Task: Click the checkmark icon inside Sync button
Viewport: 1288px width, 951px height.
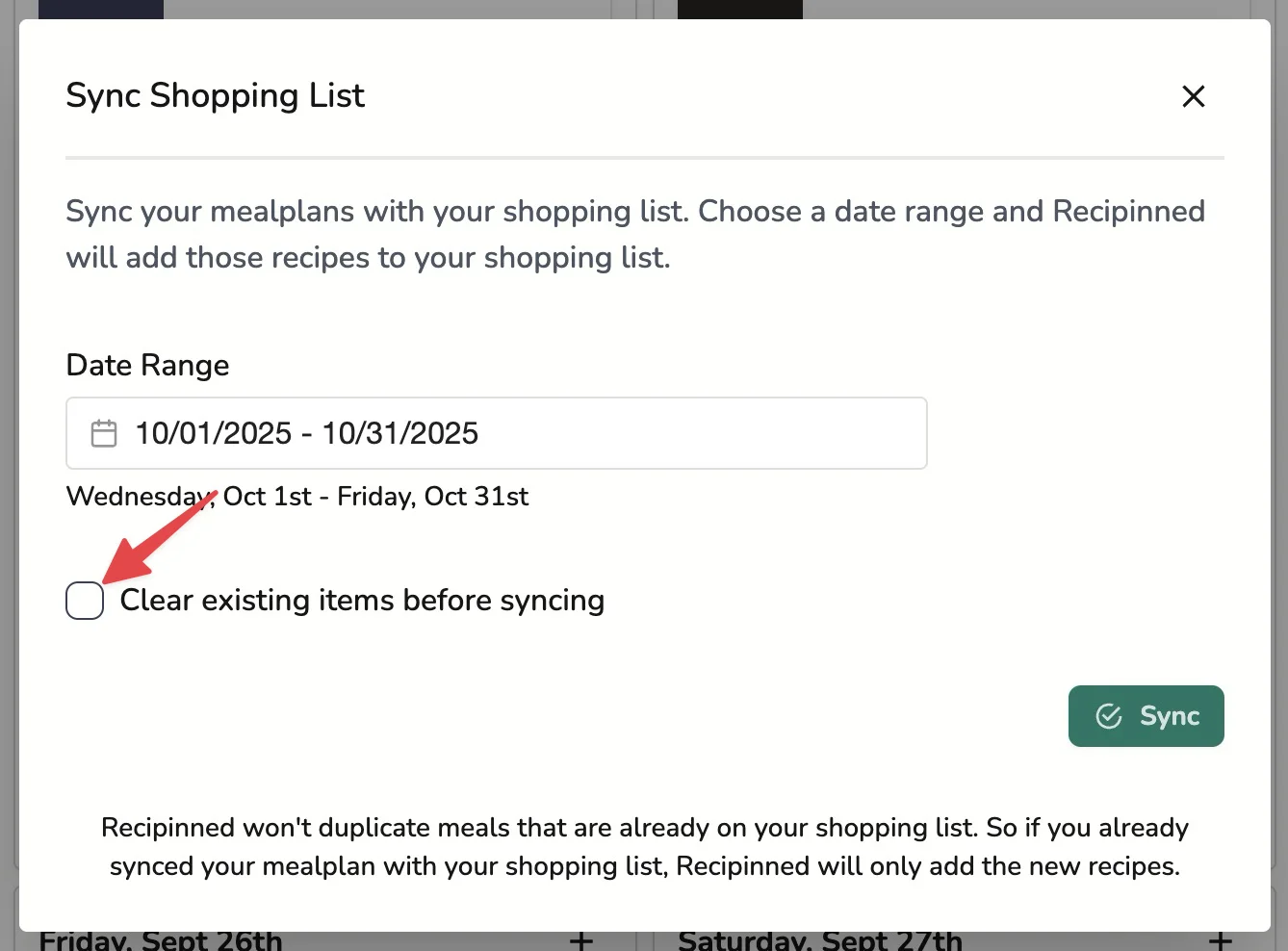Action: pos(1109,716)
